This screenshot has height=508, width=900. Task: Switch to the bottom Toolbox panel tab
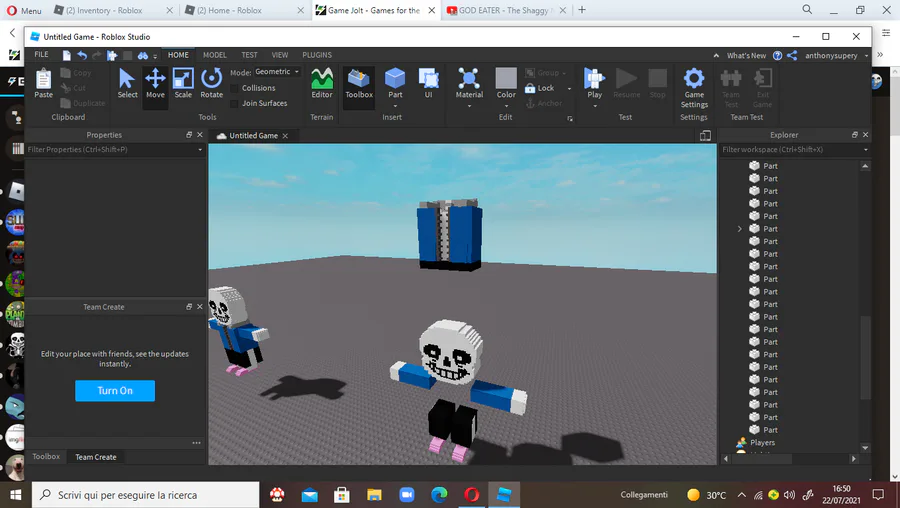coord(46,457)
